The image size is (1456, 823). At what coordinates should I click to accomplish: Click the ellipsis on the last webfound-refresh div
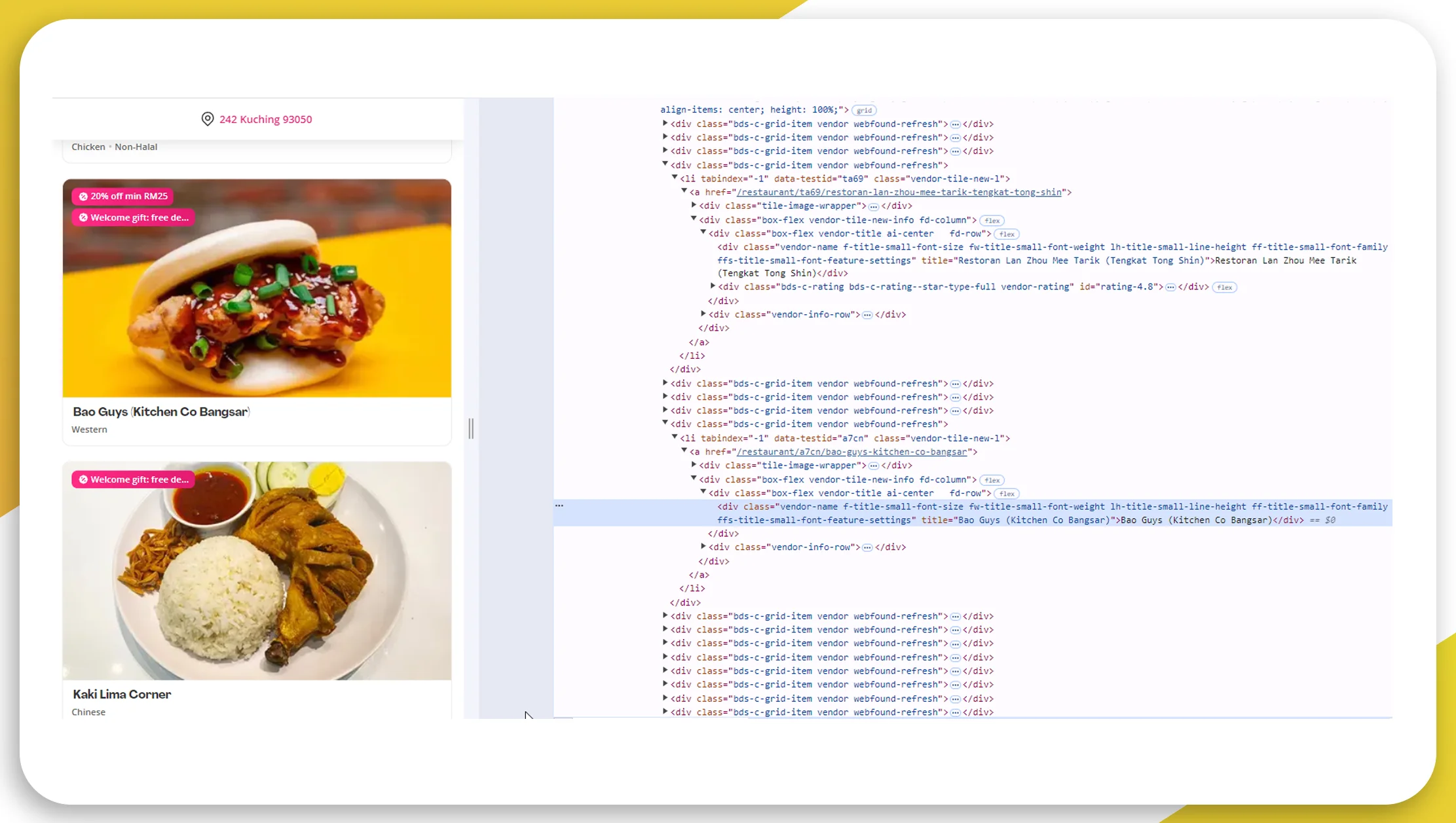coord(956,712)
